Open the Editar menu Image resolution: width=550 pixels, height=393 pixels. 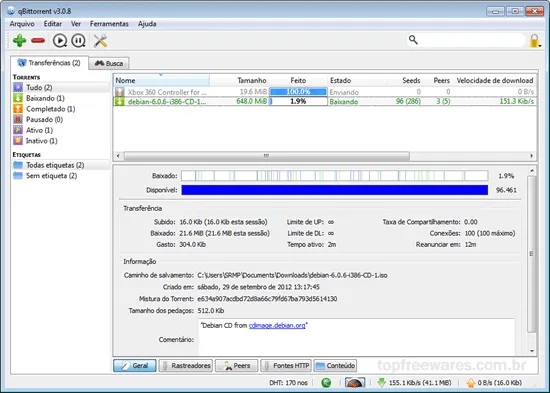(x=53, y=24)
